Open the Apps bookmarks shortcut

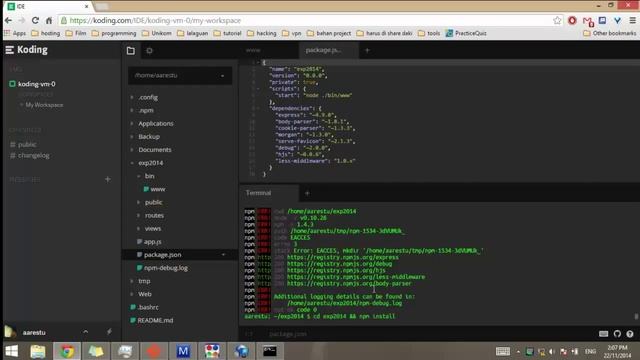point(15,33)
